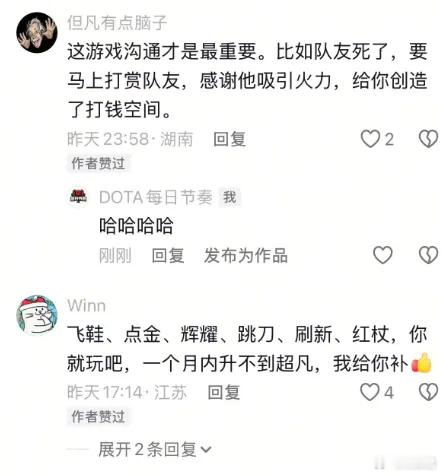Reply to the 湖南 comment

coord(230,139)
